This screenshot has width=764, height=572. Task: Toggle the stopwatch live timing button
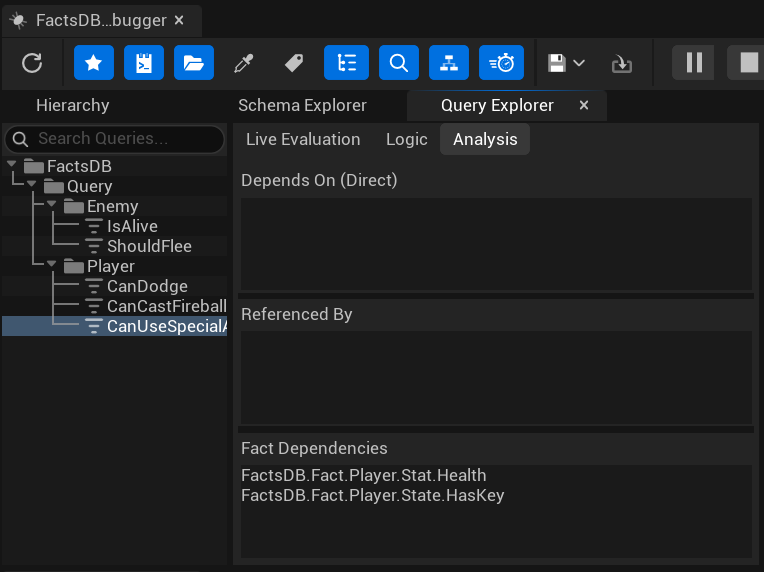[x=501, y=63]
